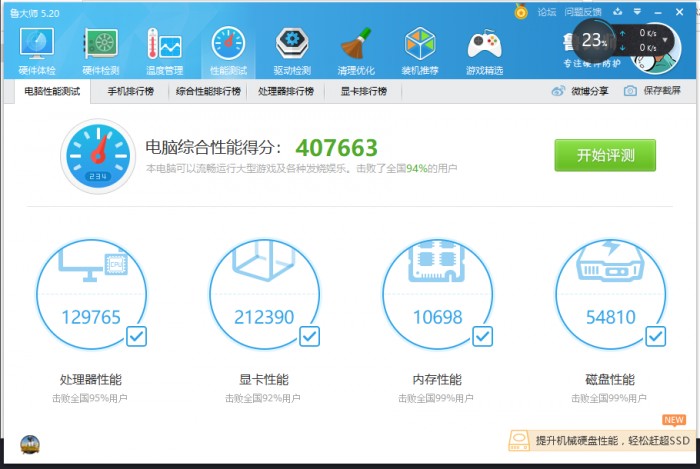Click the 微博分享 link

pos(590,91)
